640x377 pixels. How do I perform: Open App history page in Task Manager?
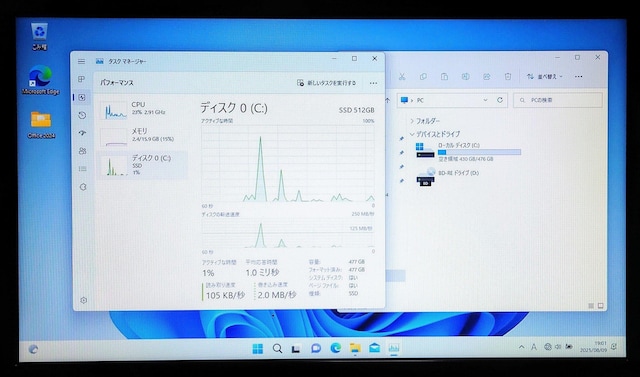(x=82, y=115)
